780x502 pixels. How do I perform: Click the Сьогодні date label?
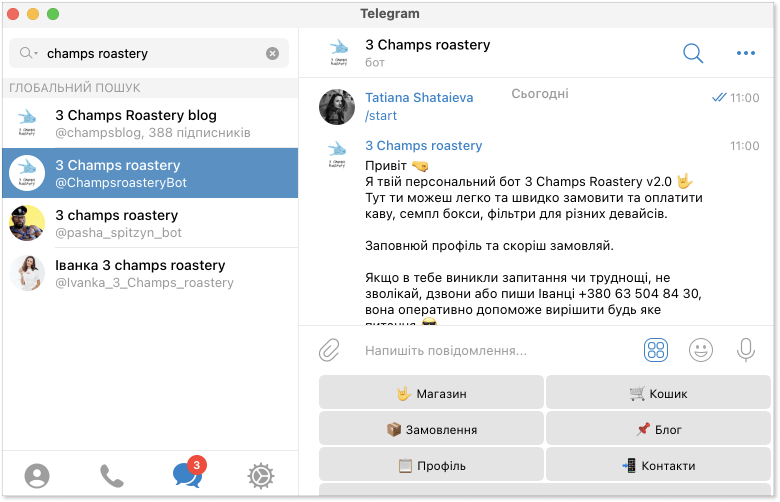pos(540,94)
